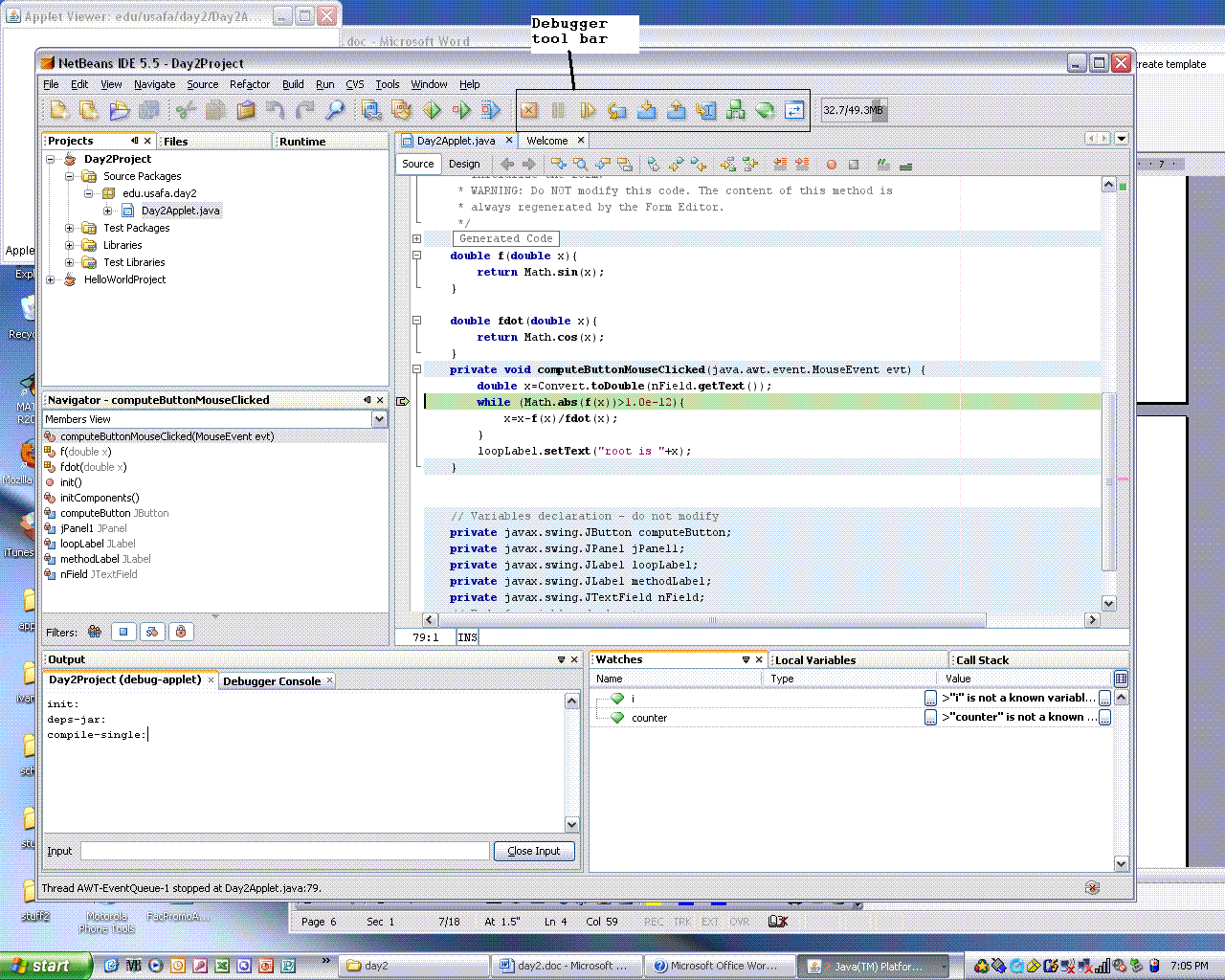Click the red Finish Debugger Session icon

pyautogui.click(x=529, y=110)
